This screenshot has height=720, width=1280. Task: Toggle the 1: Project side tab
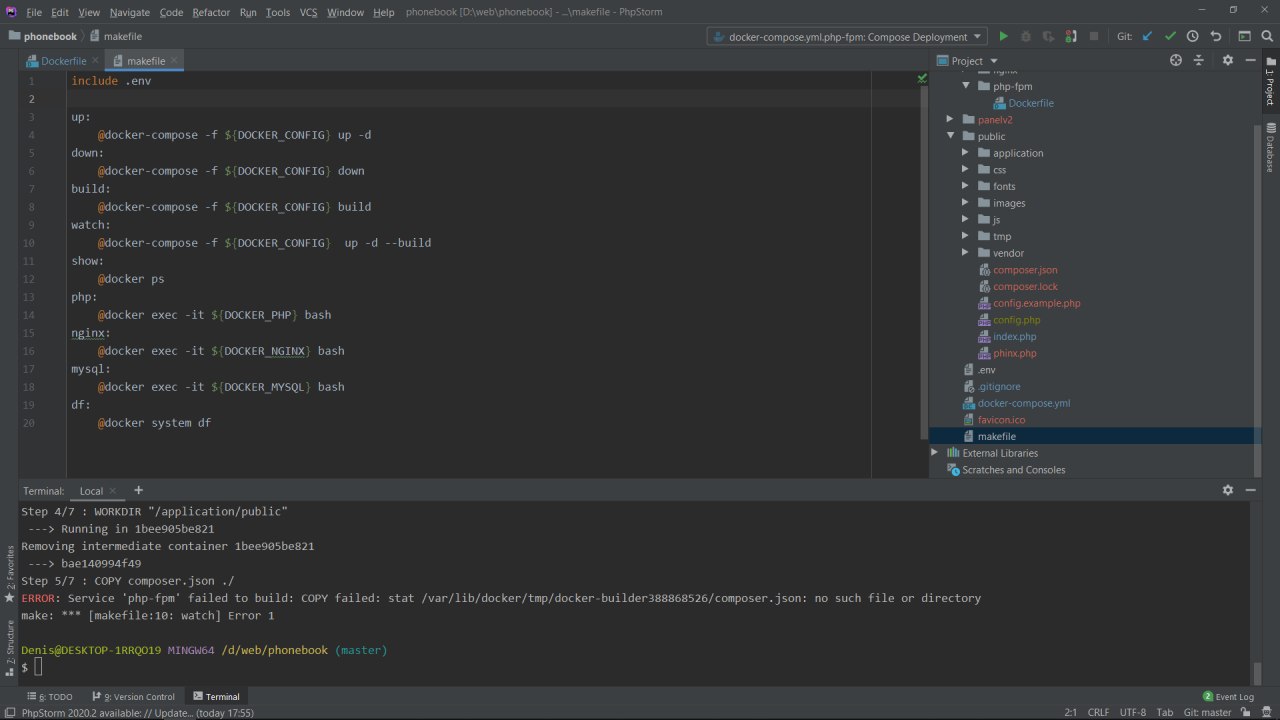click(x=1270, y=80)
